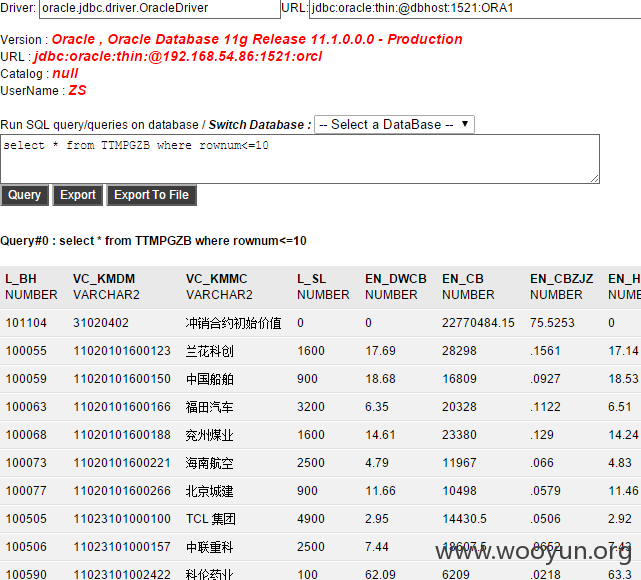
Task: Click cell 100077
Action: (x=26, y=491)
